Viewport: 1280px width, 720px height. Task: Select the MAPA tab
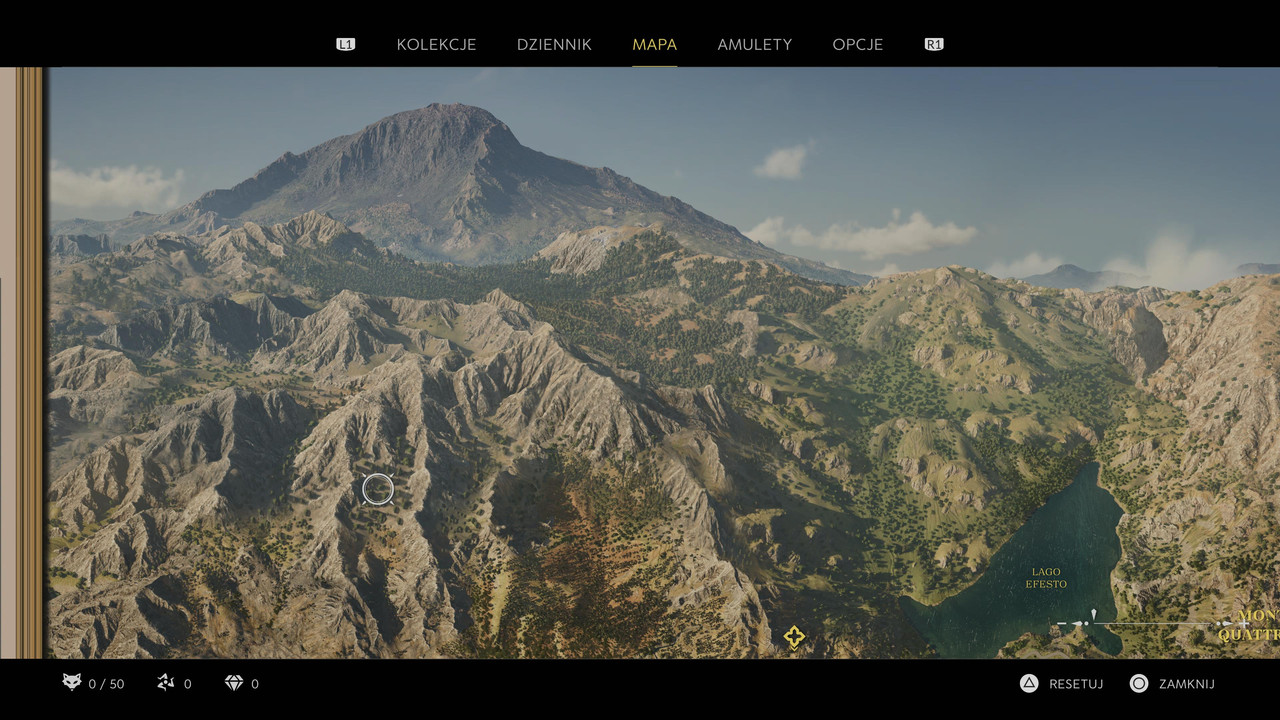654,44
